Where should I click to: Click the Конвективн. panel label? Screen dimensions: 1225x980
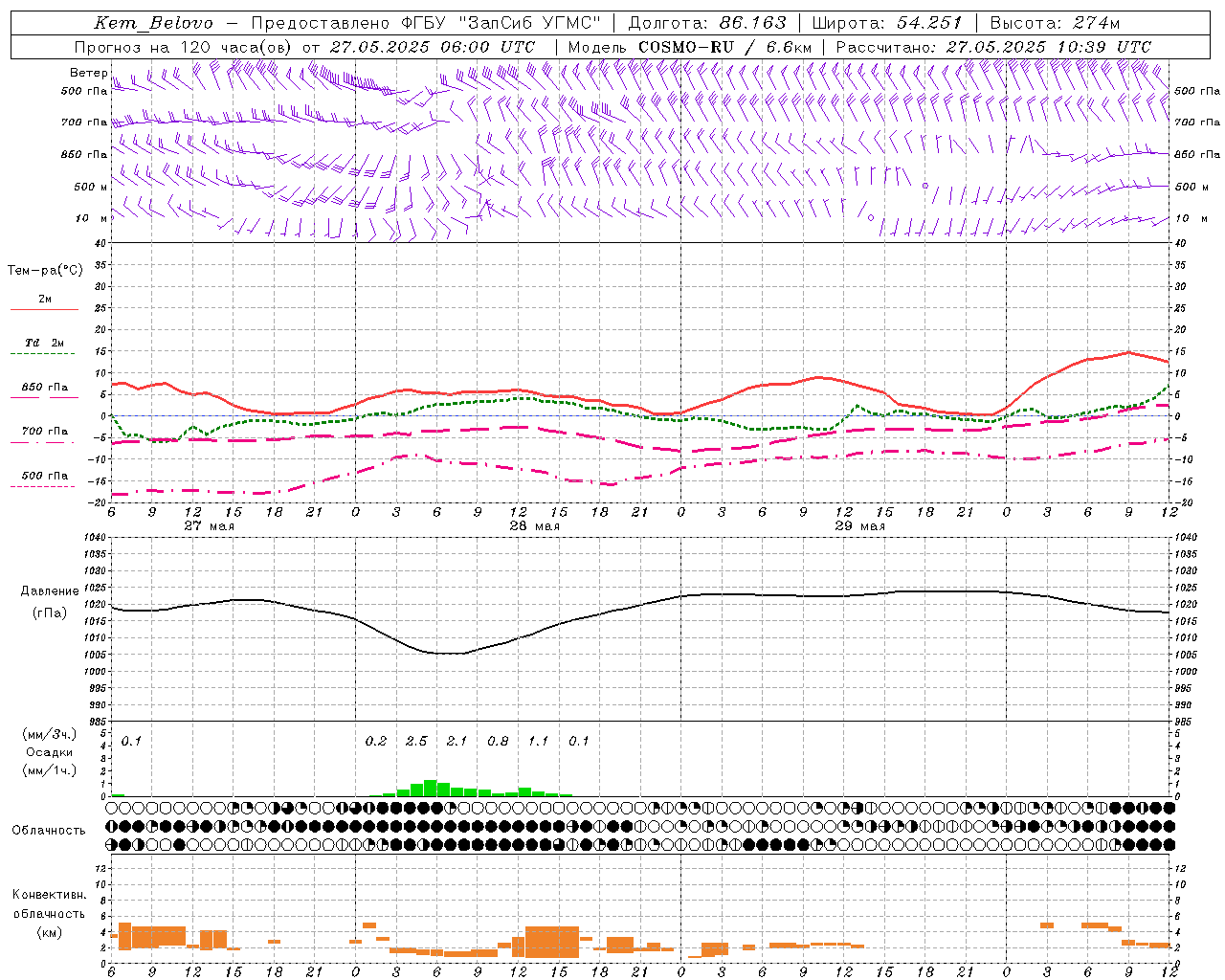click(x=50, y=895)
